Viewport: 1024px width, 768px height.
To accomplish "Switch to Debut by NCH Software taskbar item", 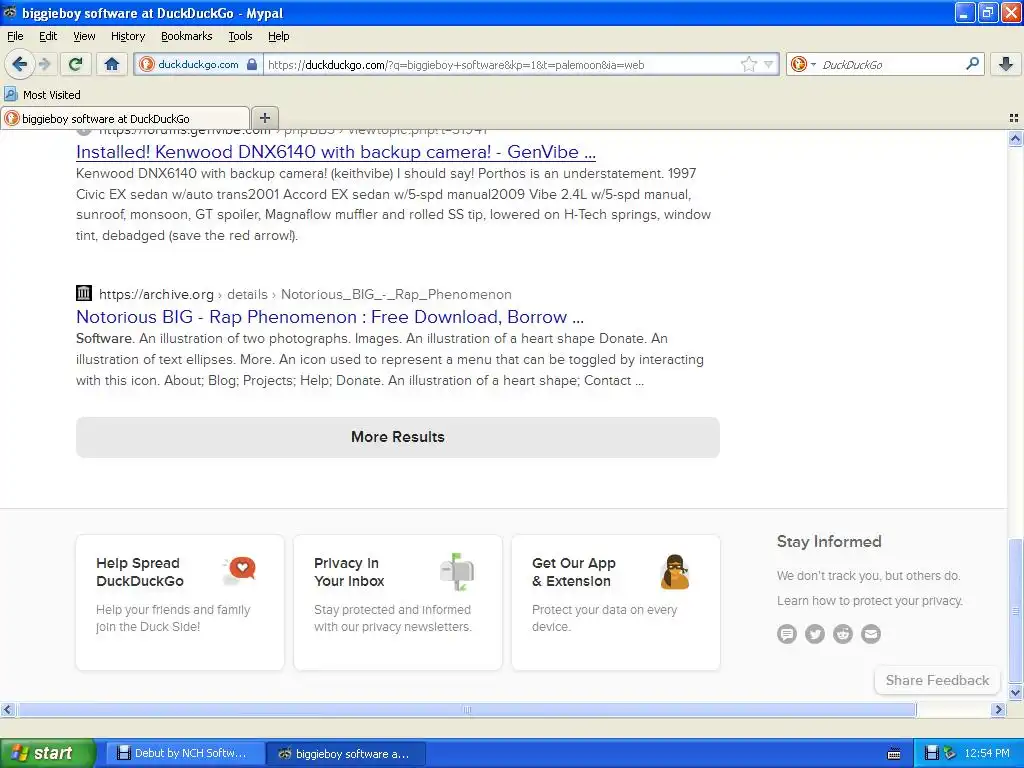I will click(184, 754).
